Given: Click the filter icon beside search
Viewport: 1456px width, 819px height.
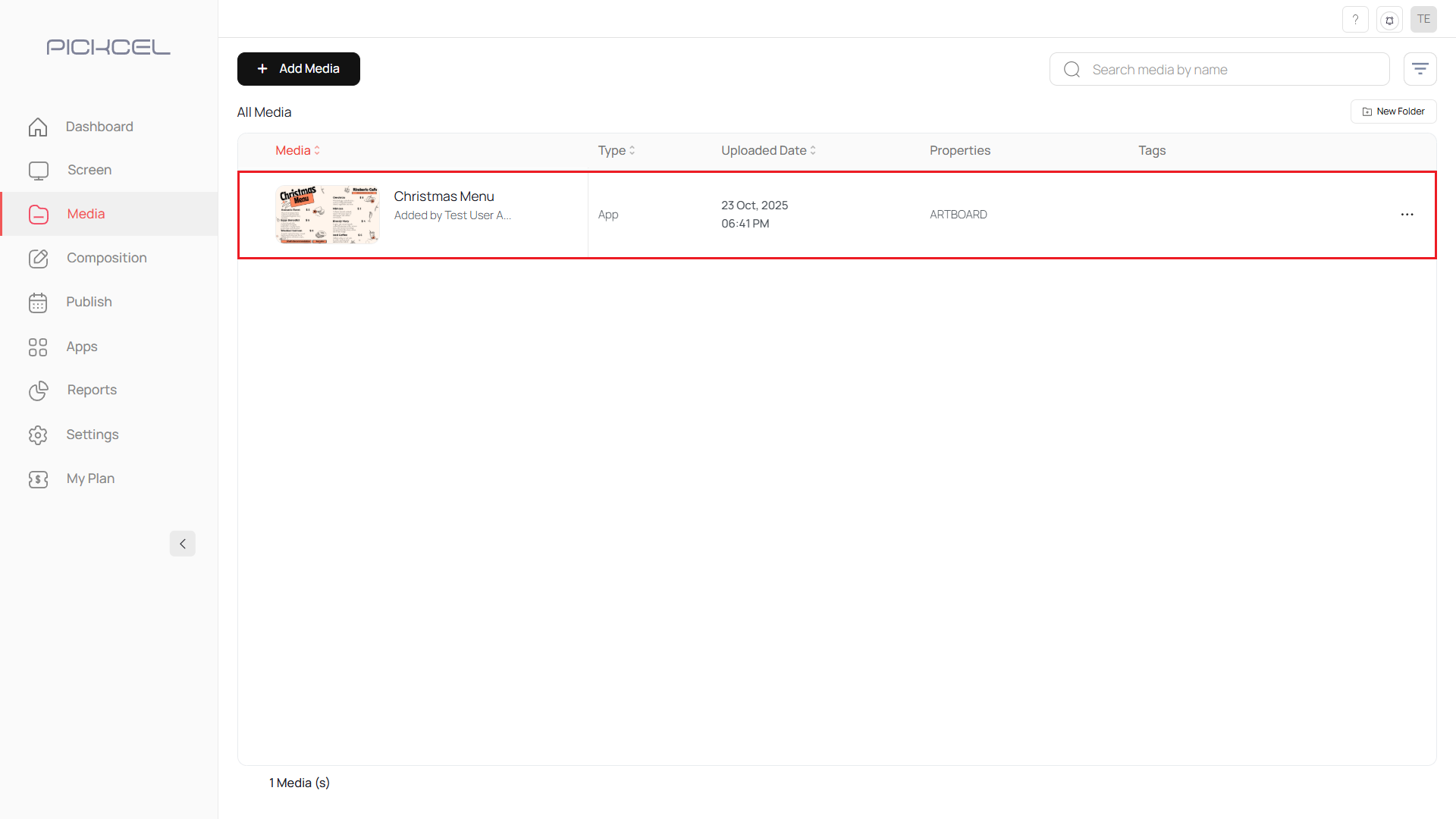Looking at the screenshot, I should [x=1420, y=69].
